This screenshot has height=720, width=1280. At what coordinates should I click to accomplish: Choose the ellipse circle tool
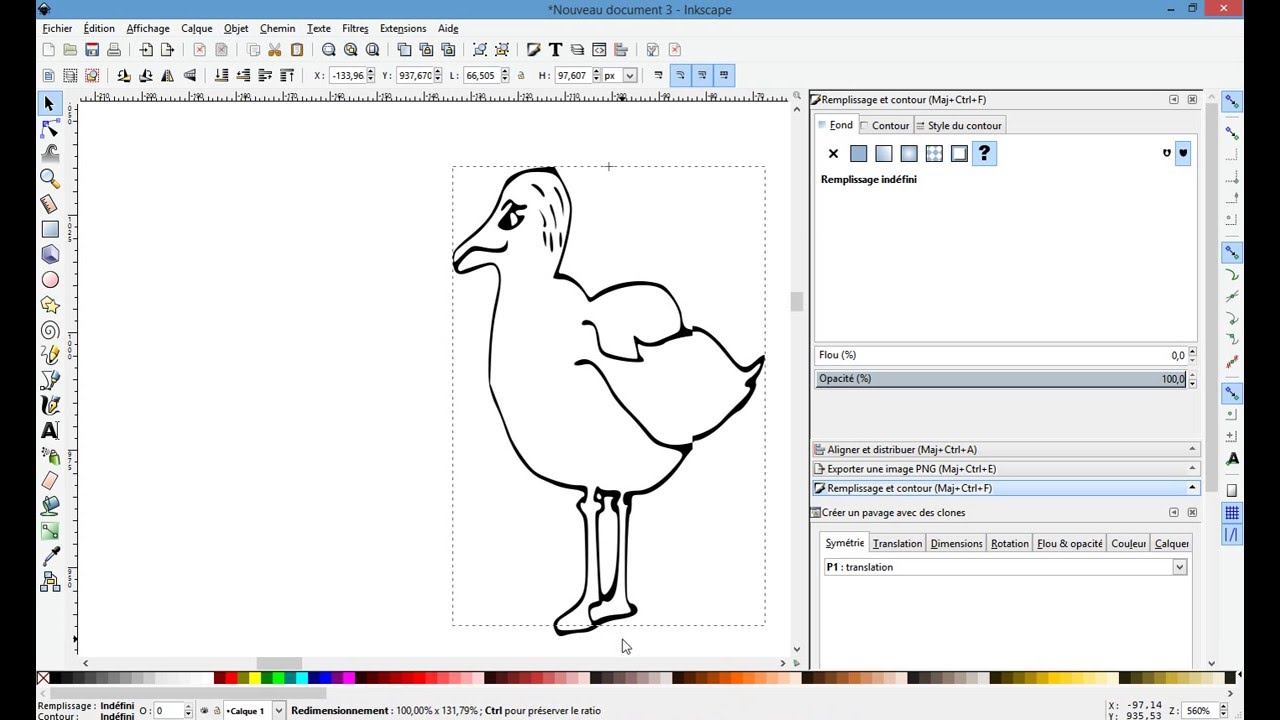pos(49,280)
